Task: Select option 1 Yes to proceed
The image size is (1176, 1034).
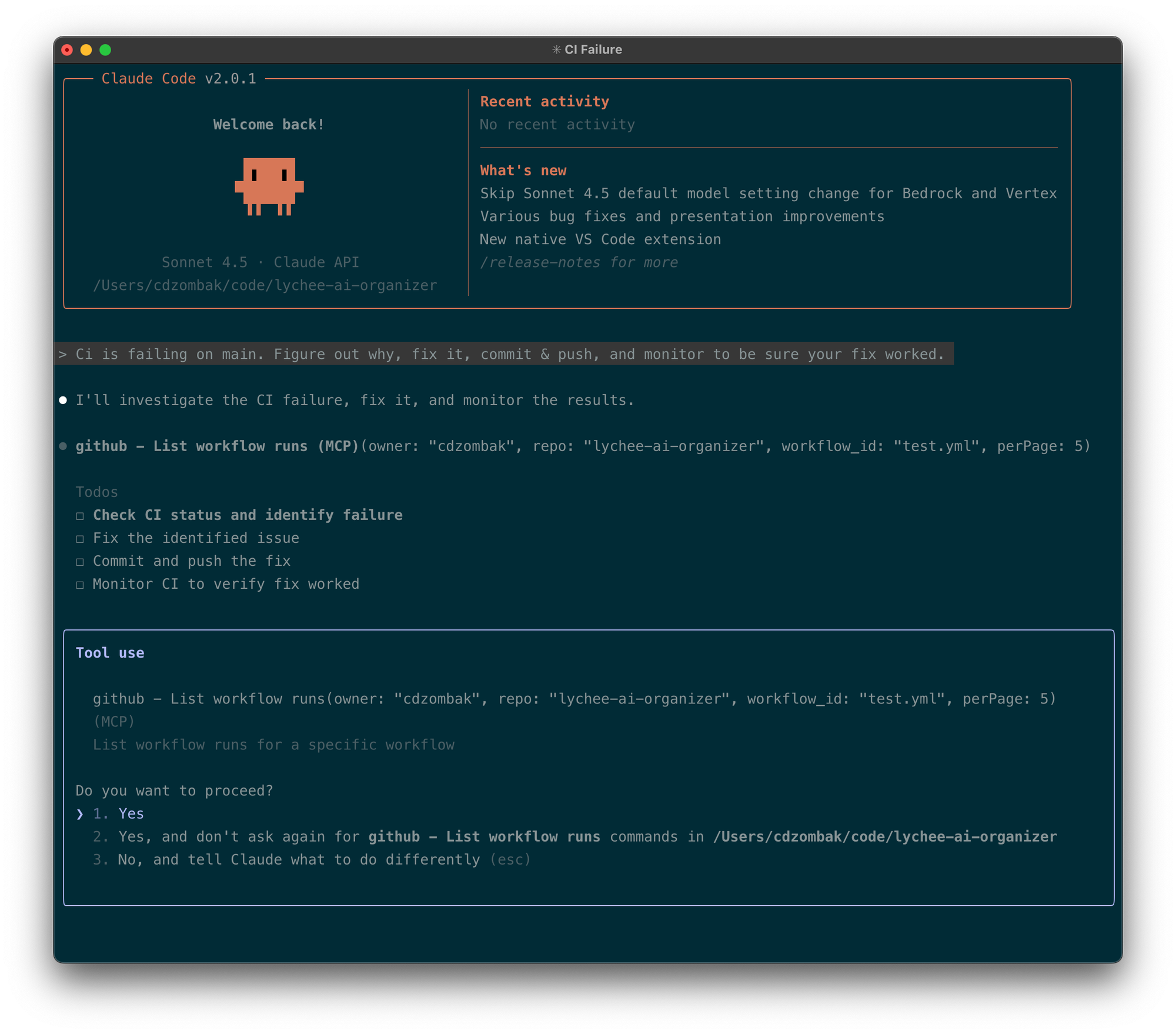Action: (131, 813)
